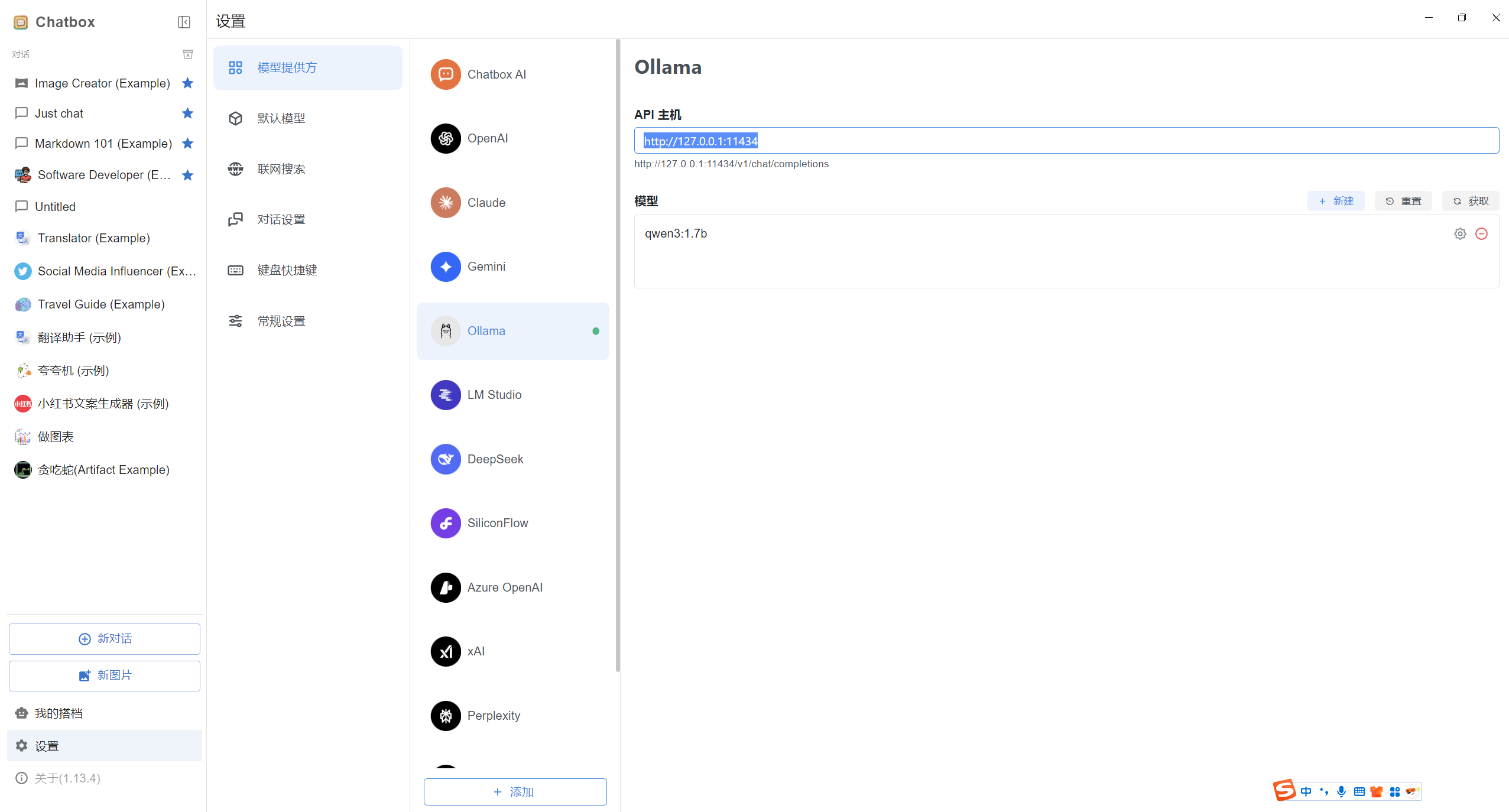The width and height of the screenshot is (1509, 812).
Task: Switch to 联网搜索 settings tab
Action: click(307, 169)
